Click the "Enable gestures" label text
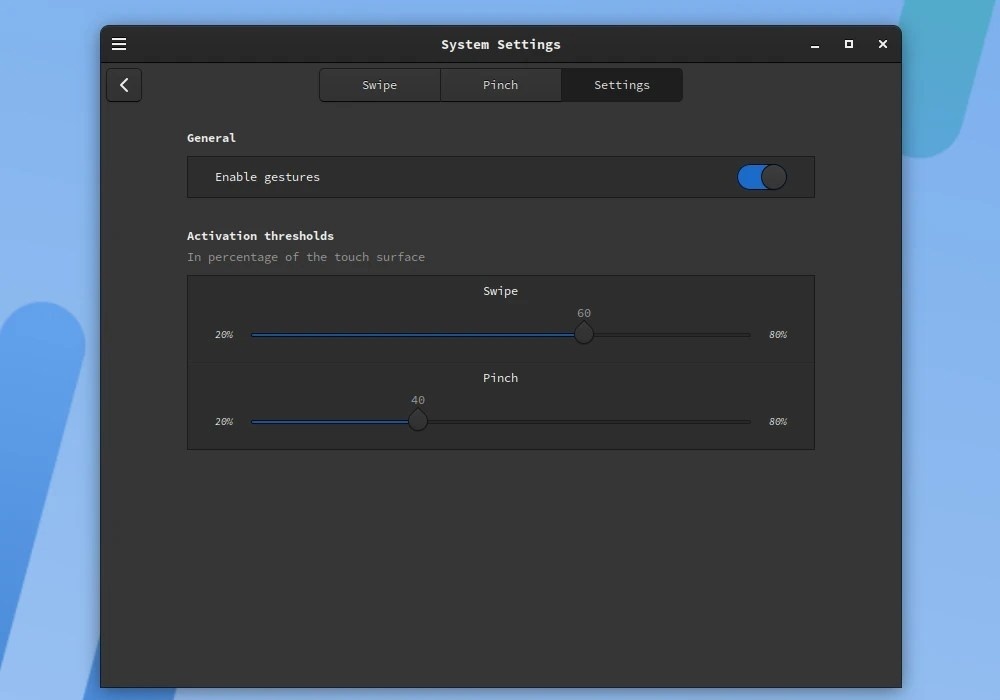Screen dimensions: 1000x700 [267, 177]
